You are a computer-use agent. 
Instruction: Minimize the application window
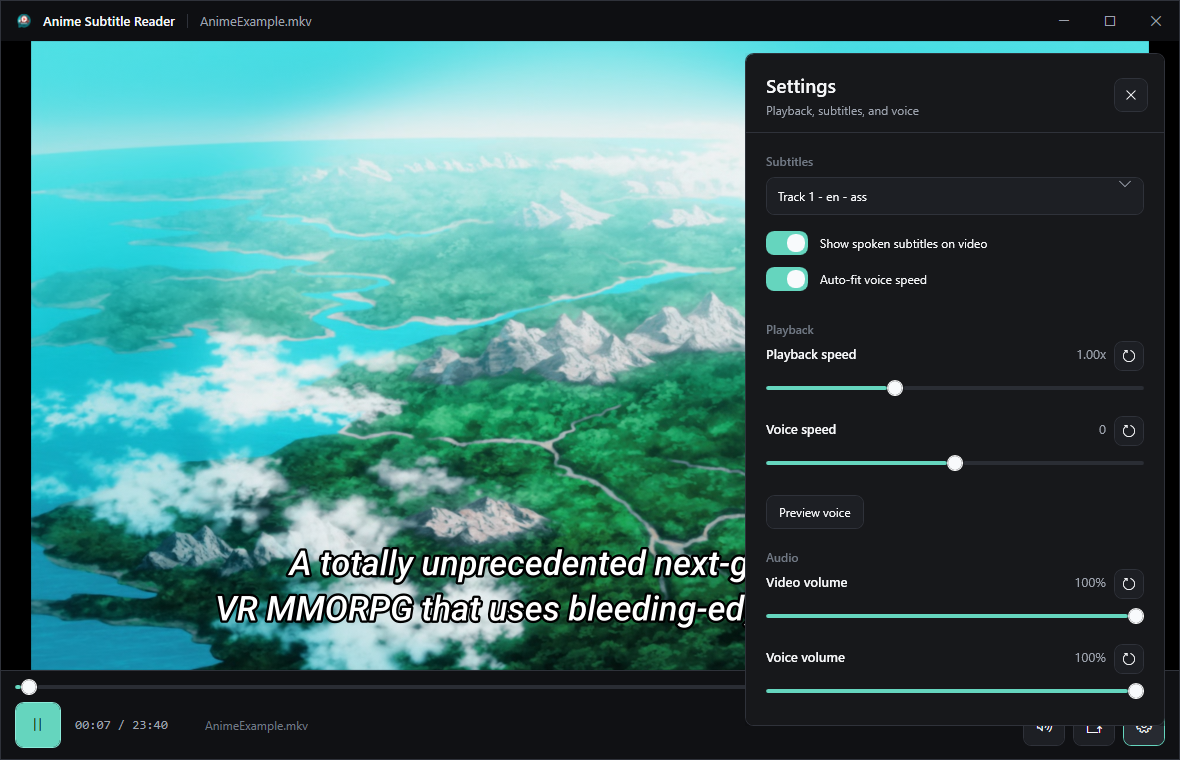coord(1063,21)
